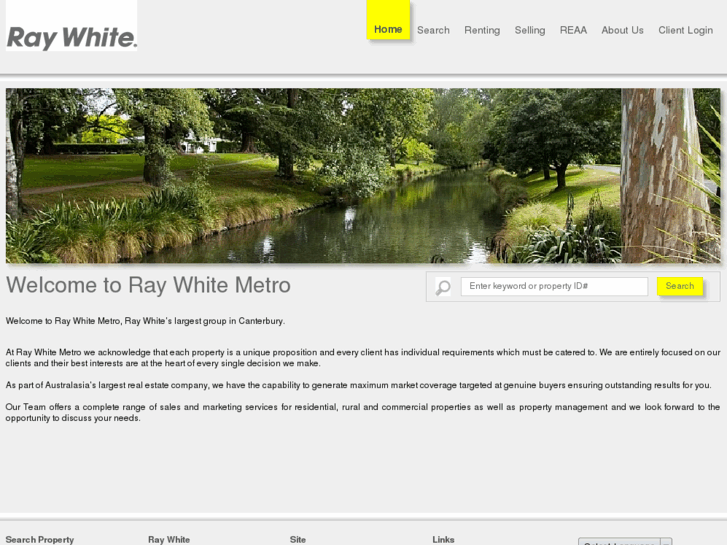Open the Home tab
Viewport: 727px width, 545px height.
pos(388,20)
